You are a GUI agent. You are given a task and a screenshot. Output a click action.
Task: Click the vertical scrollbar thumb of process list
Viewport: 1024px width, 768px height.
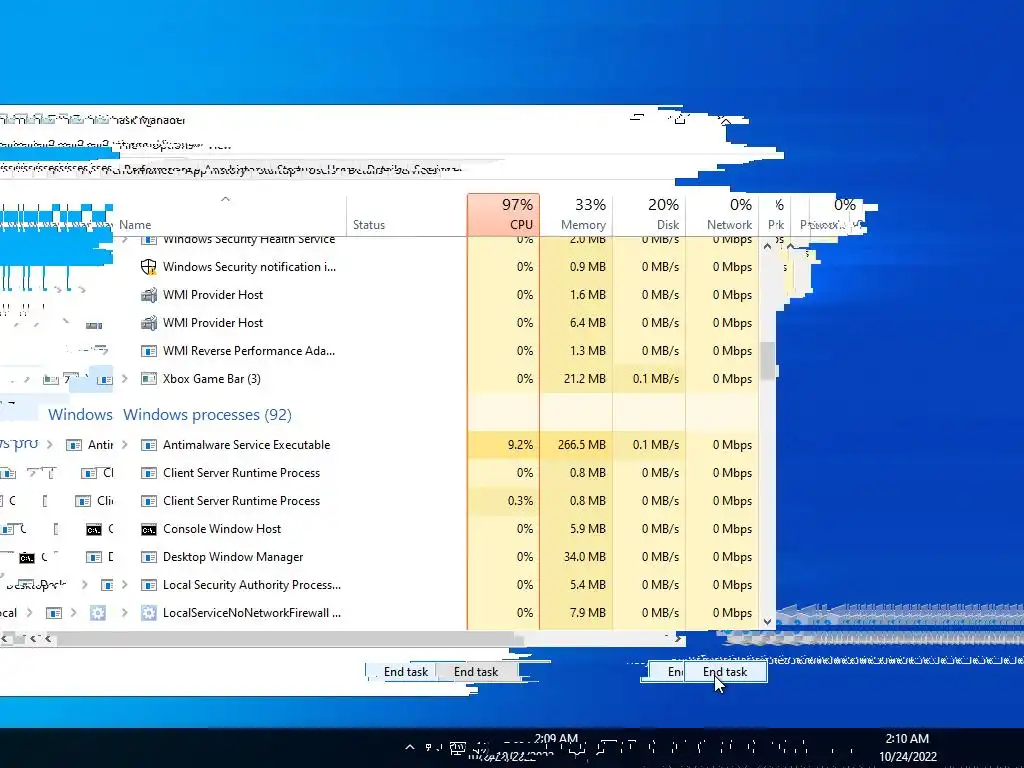[x=768, y=360]
